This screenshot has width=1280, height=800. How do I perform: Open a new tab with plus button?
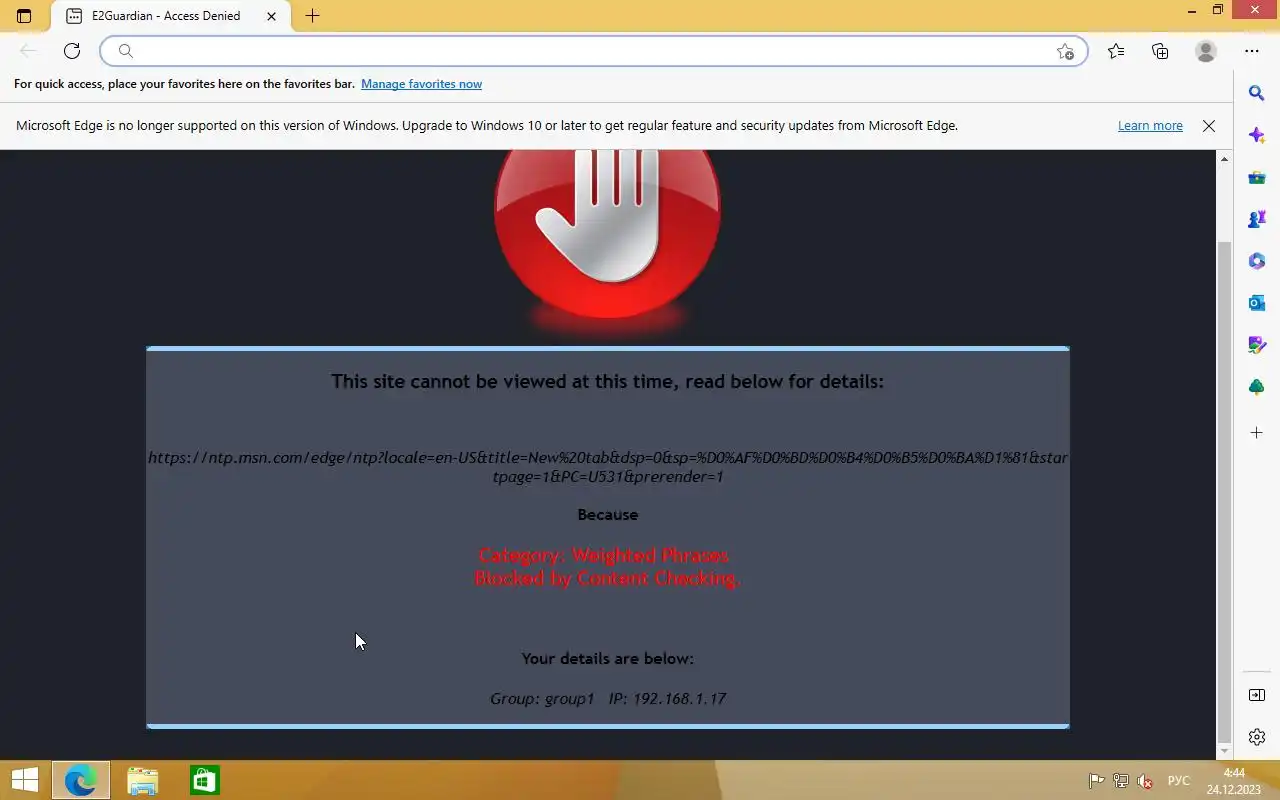pyautogui.click(x=312, y=16)
